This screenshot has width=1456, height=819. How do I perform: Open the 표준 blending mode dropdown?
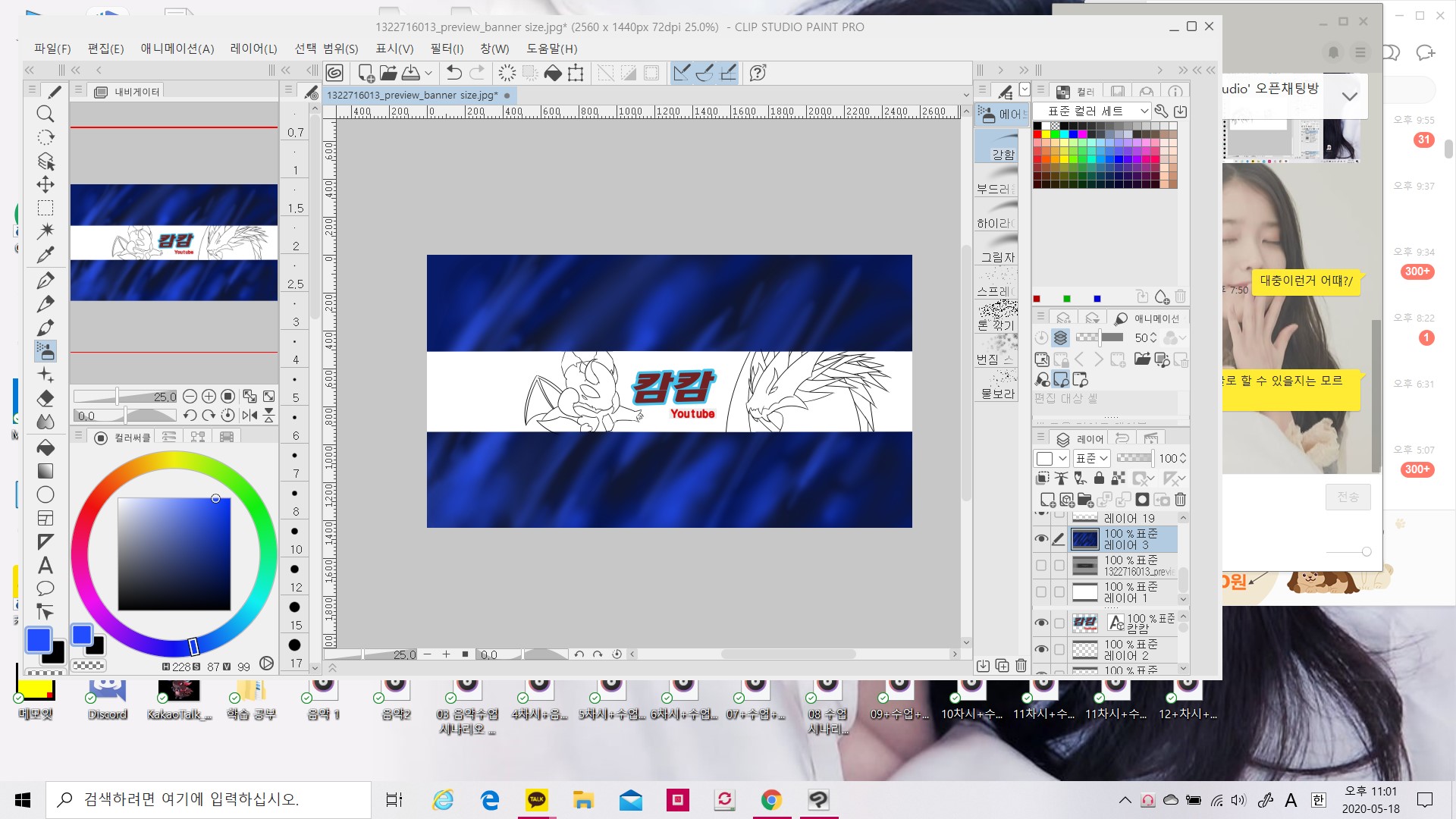click(1092, 458)
